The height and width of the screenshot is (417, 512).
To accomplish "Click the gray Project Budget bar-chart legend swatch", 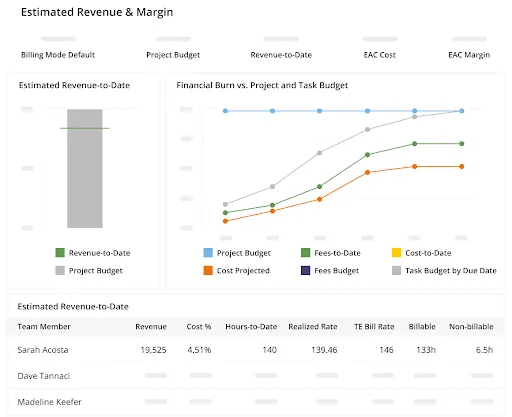I will click(60, 270).
